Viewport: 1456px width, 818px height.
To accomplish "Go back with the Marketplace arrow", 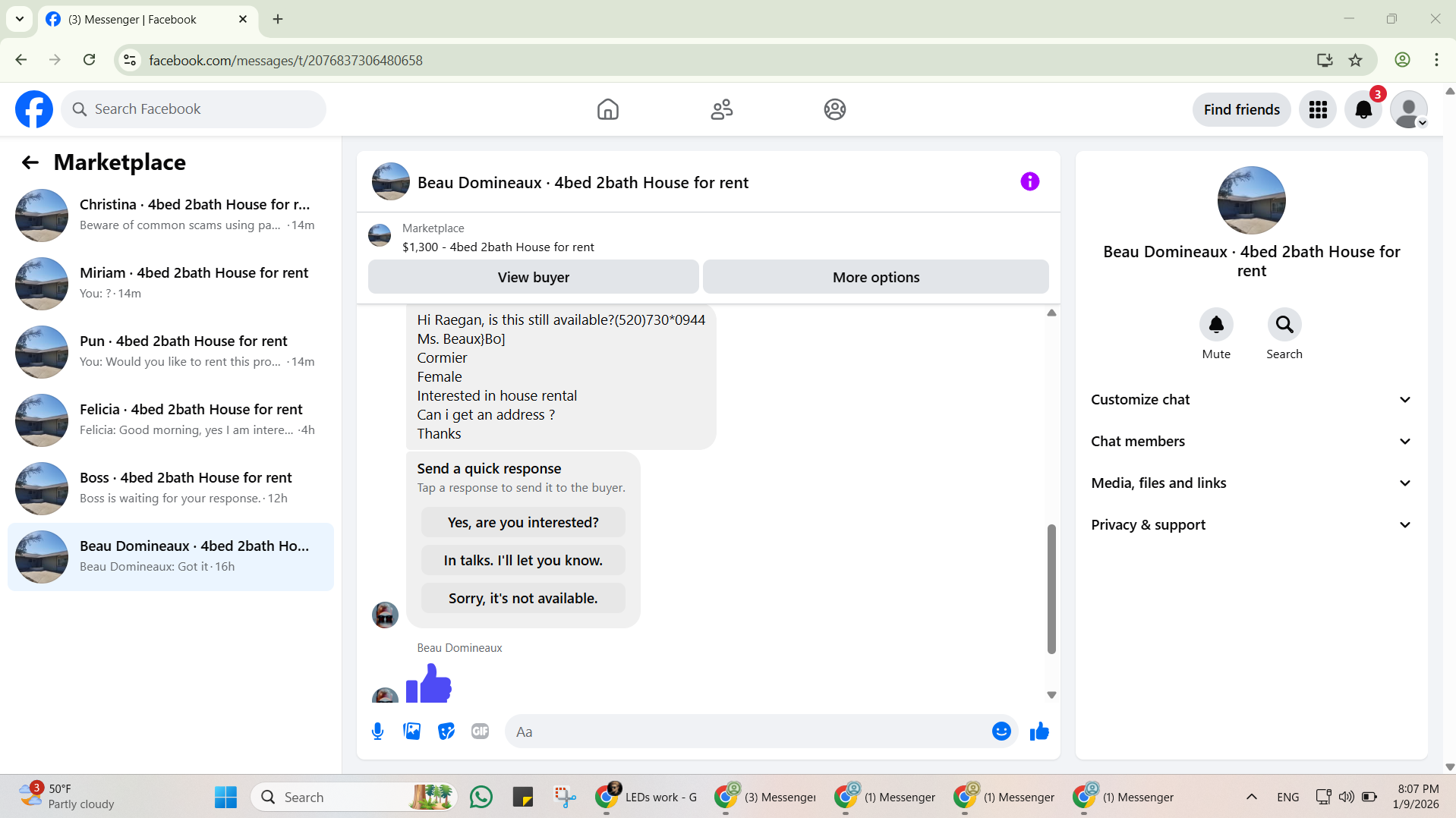I will coord(30,162).
